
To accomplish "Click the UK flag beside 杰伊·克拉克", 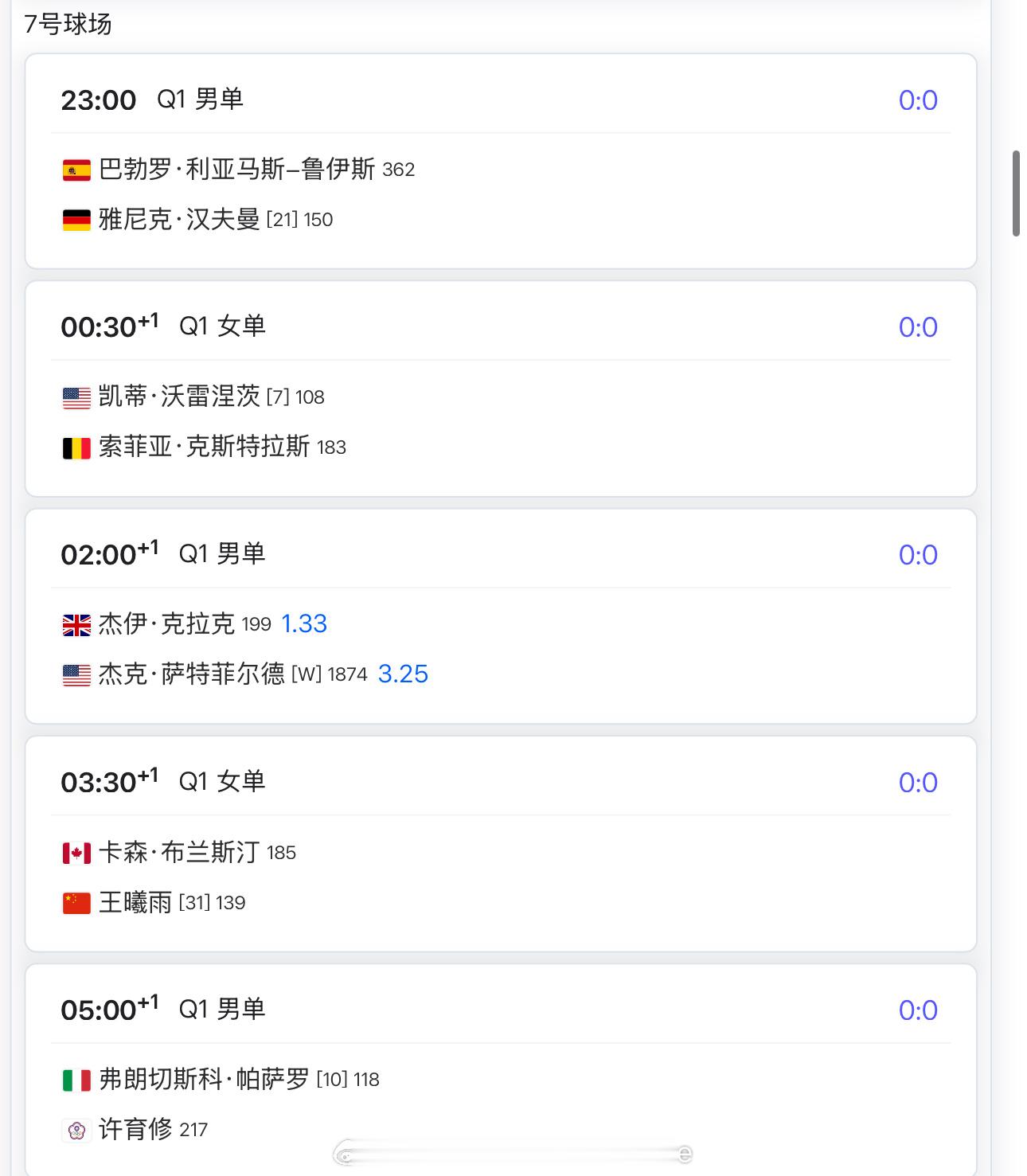I will 76,625.
